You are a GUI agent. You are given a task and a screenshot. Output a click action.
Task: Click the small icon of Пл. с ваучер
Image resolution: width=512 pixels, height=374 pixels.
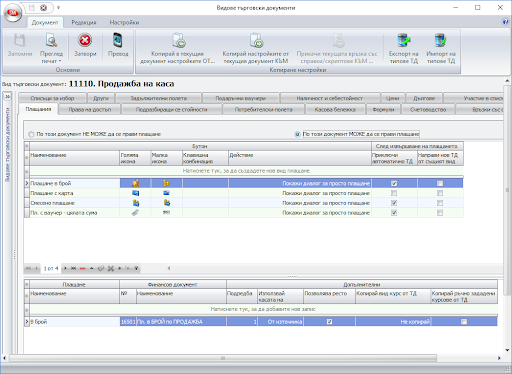[166, 212]
